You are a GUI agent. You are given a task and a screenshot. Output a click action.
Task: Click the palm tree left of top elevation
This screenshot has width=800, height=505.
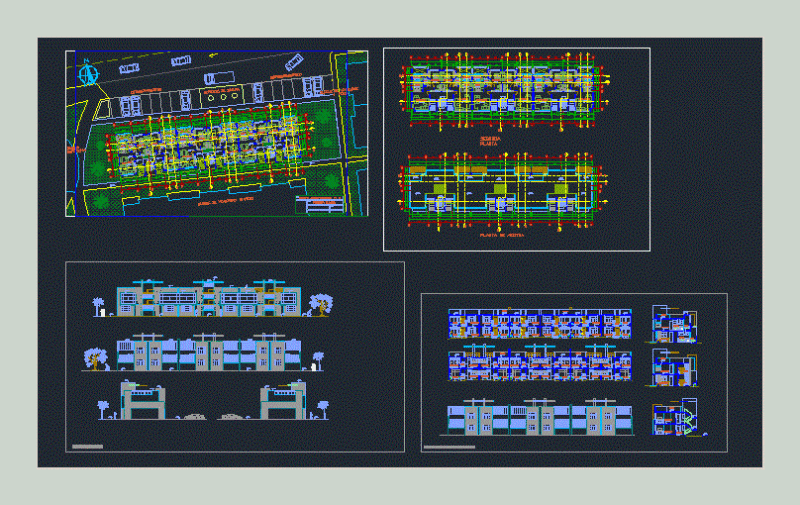pyautogui.click(x=97, y=307)
